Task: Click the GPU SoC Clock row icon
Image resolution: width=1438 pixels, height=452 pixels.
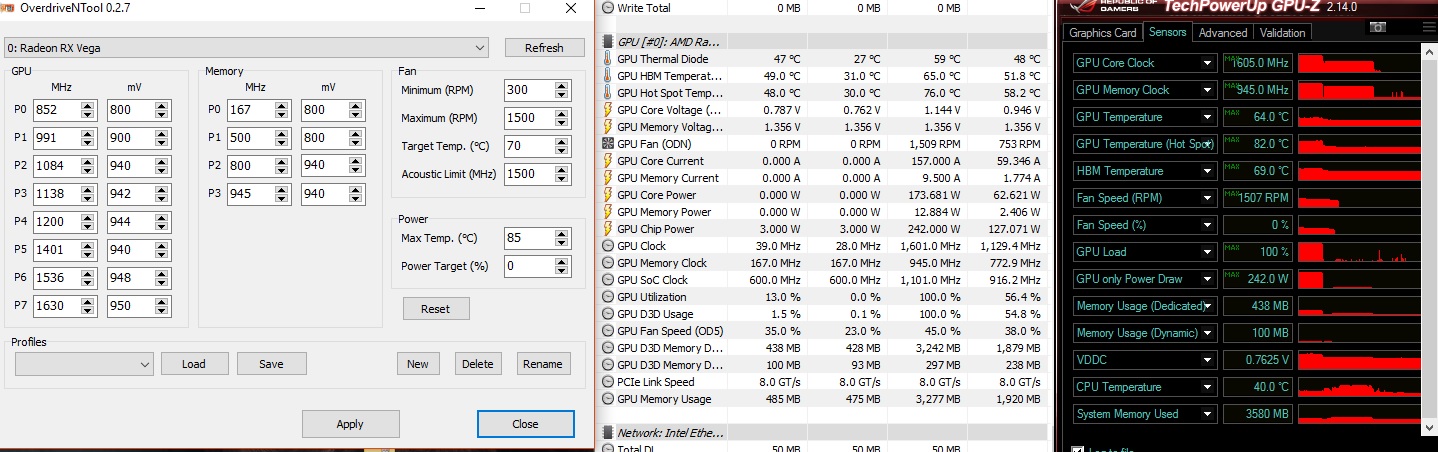Action: (608, 280)
